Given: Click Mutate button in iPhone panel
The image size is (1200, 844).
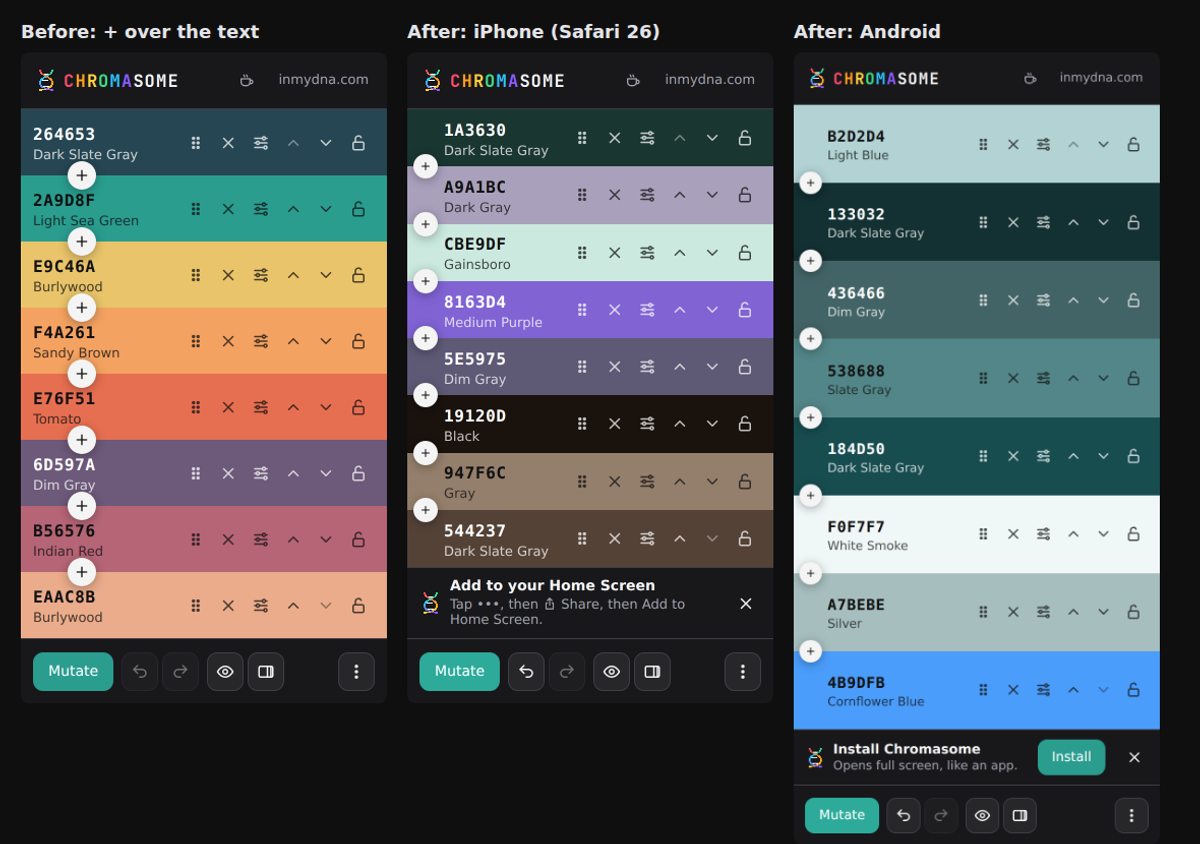Looking at the screenshot, I should point(459,672).
